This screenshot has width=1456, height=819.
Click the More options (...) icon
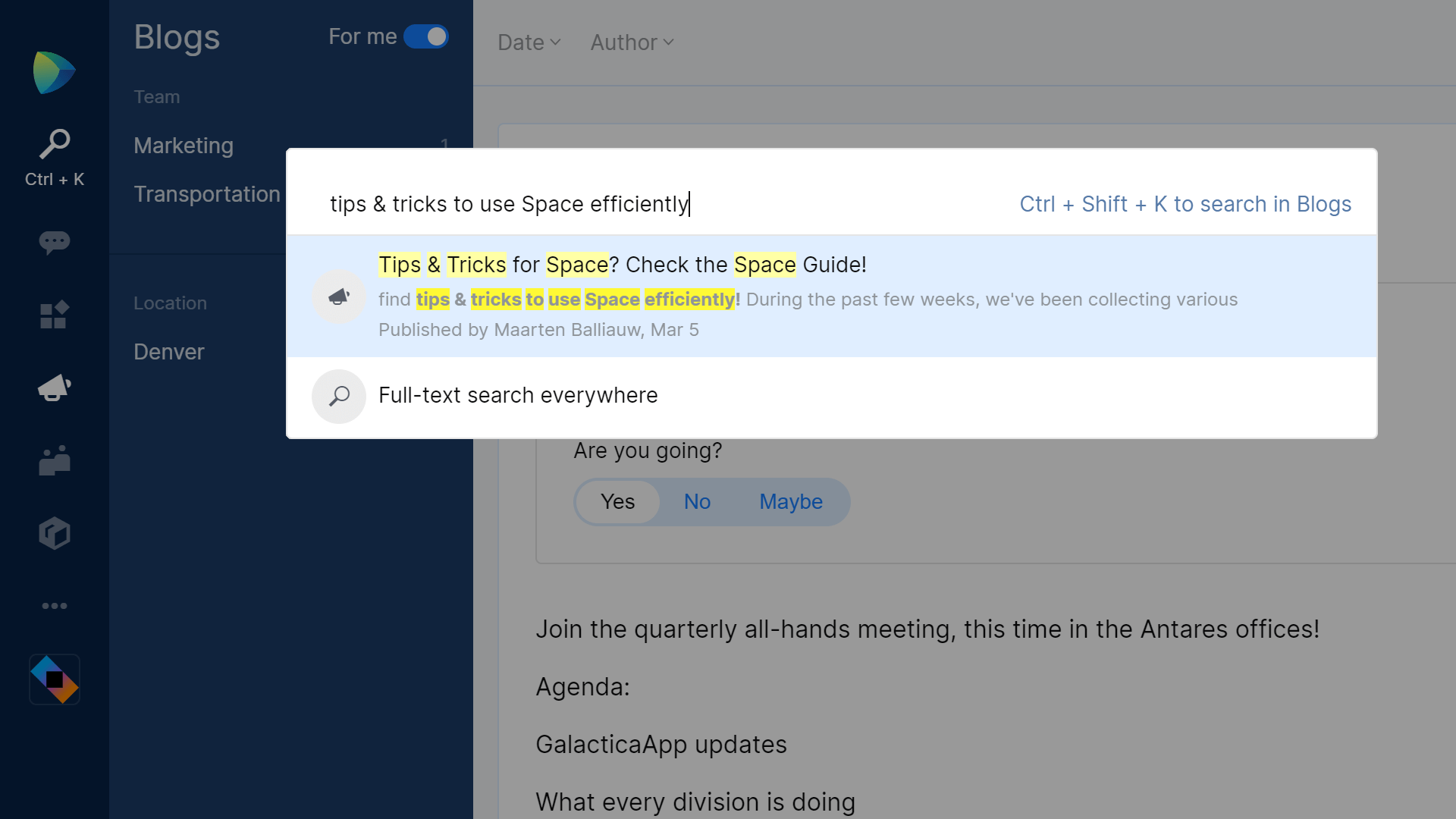coord(54,606)
